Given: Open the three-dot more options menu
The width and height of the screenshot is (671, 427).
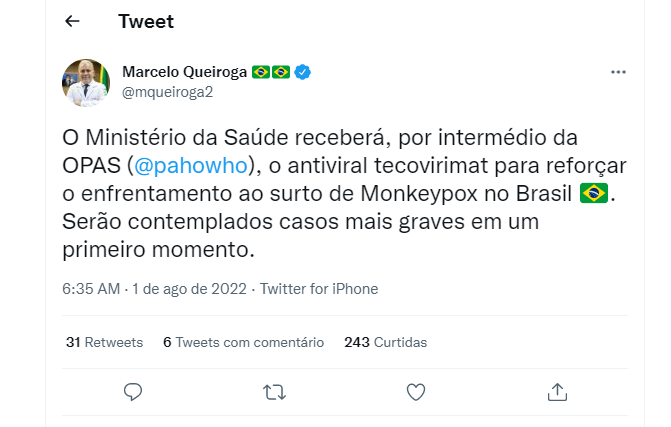Looking at the screenshot, I should pyautogui.click(x=618, y=72).
